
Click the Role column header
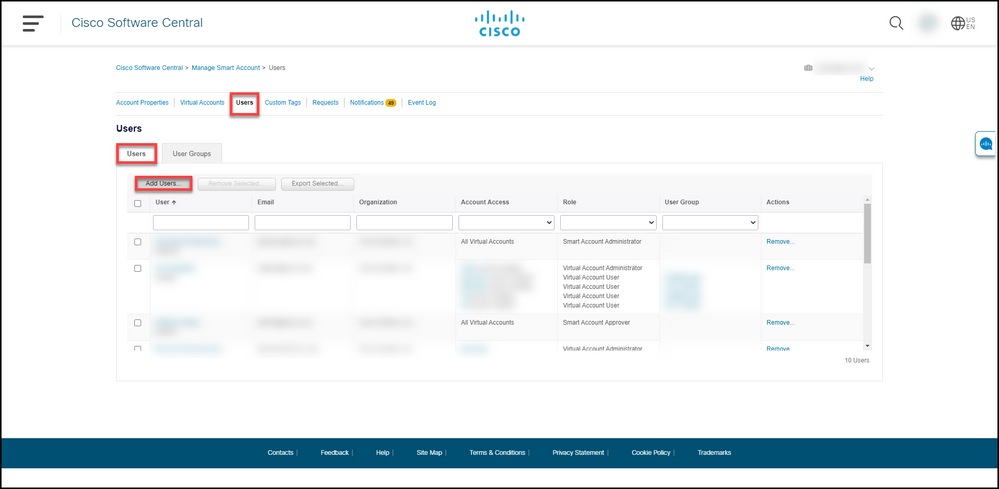pyautogui.click(x=569, y=202)
